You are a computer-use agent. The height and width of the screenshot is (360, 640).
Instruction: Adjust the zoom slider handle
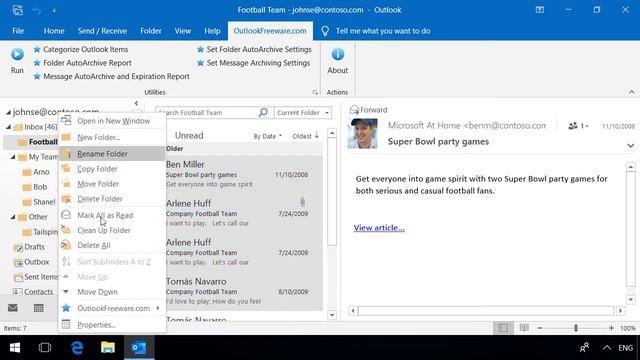coord(576,328)
